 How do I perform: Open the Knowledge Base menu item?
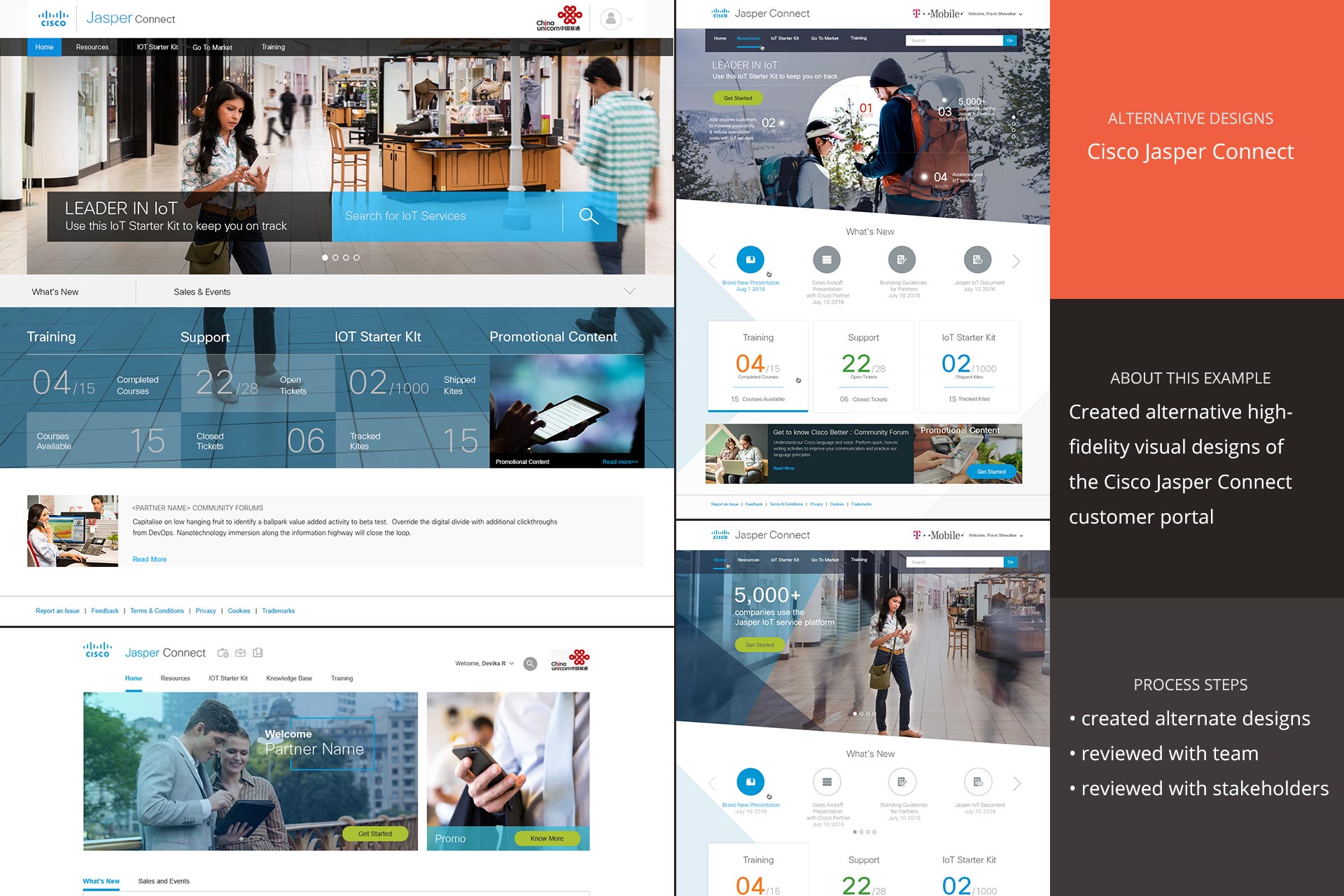point(289,678)
